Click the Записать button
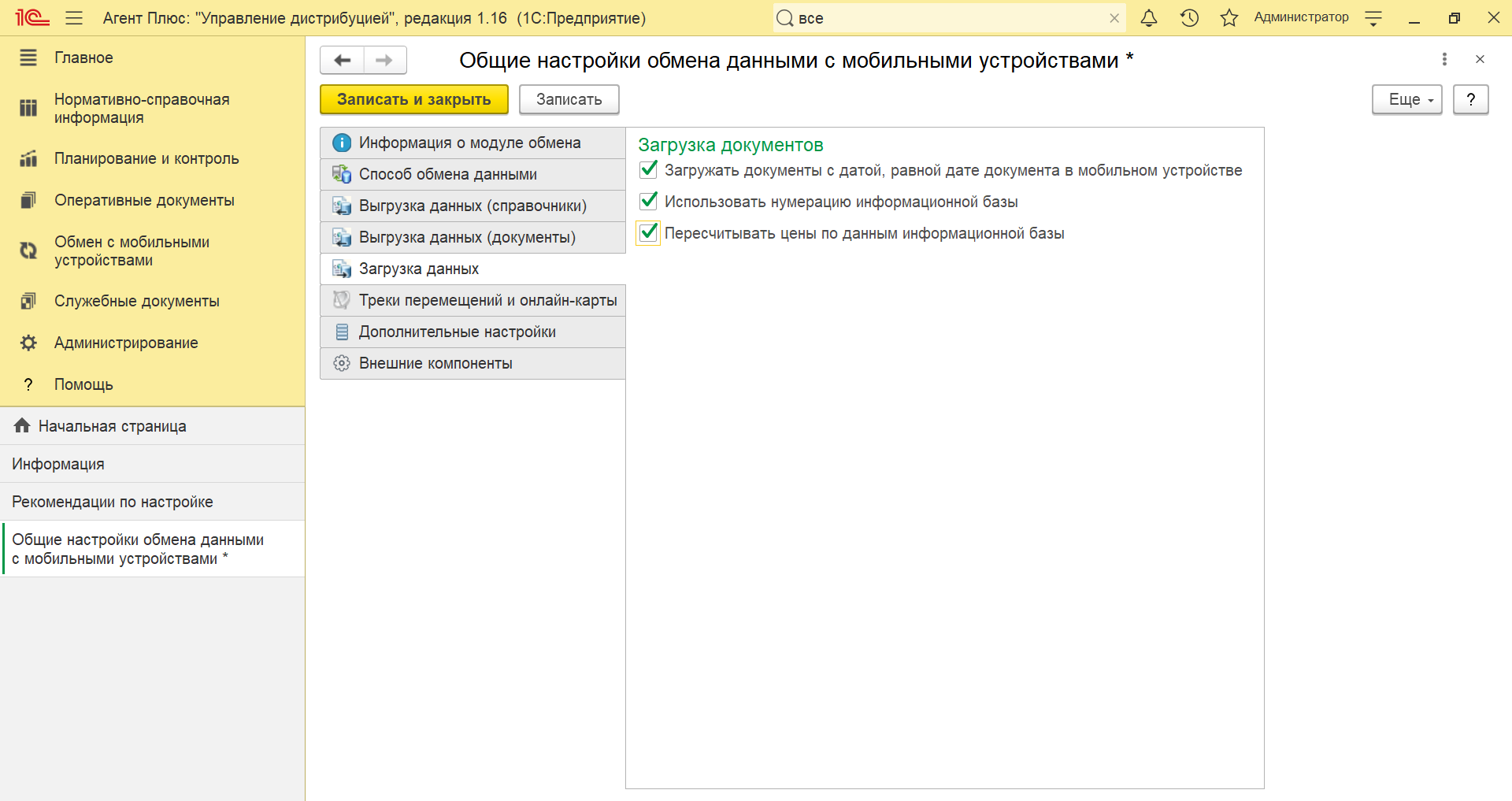This screenshot has width=1512, height=801. click(x=569, y=100)
